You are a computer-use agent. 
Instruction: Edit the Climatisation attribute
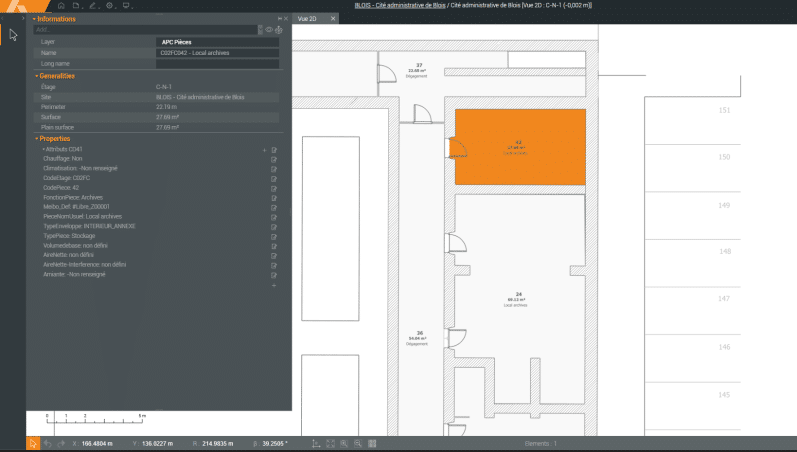274,169
